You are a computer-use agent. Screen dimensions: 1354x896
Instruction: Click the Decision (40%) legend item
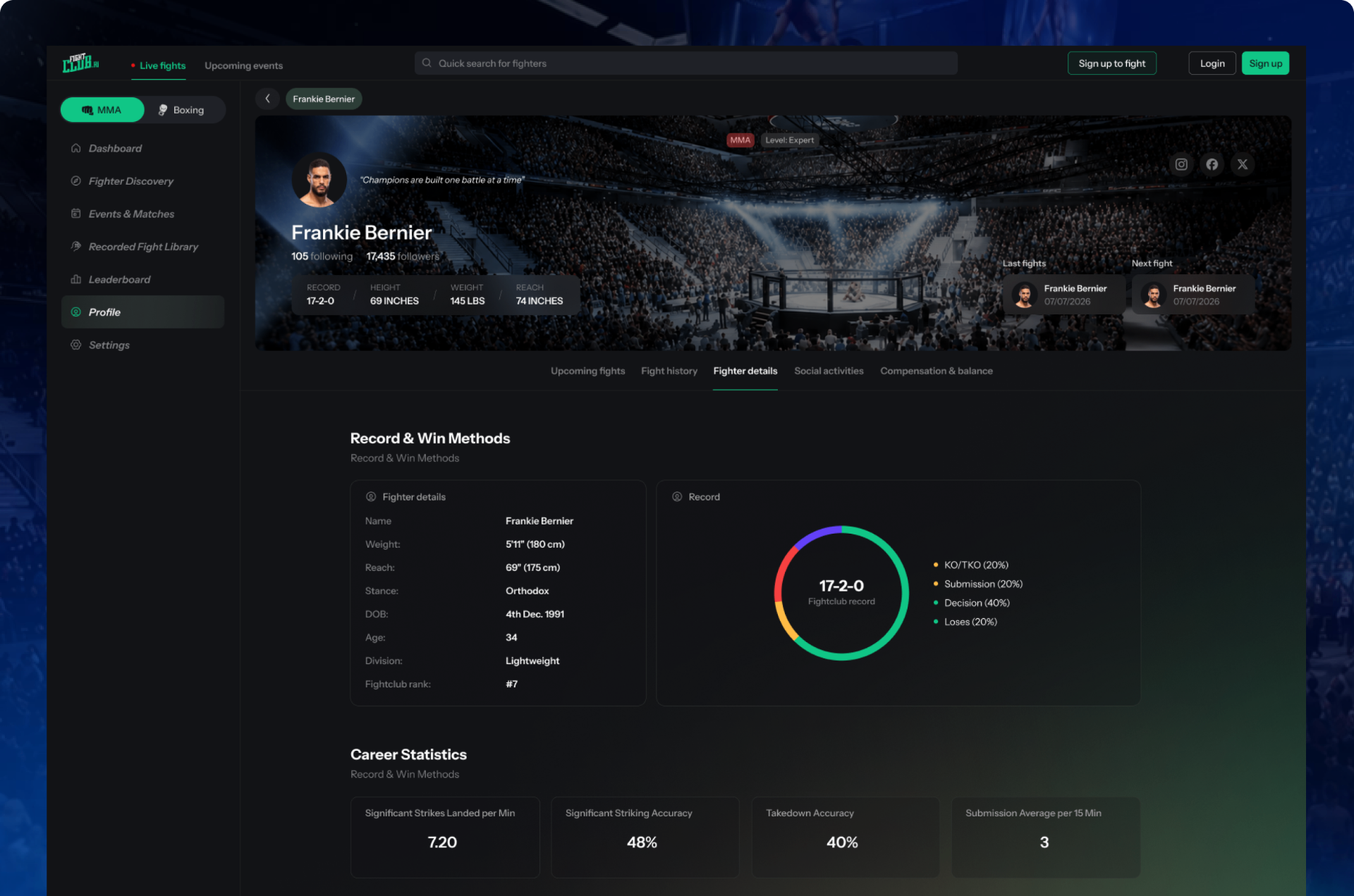point(971,603)
